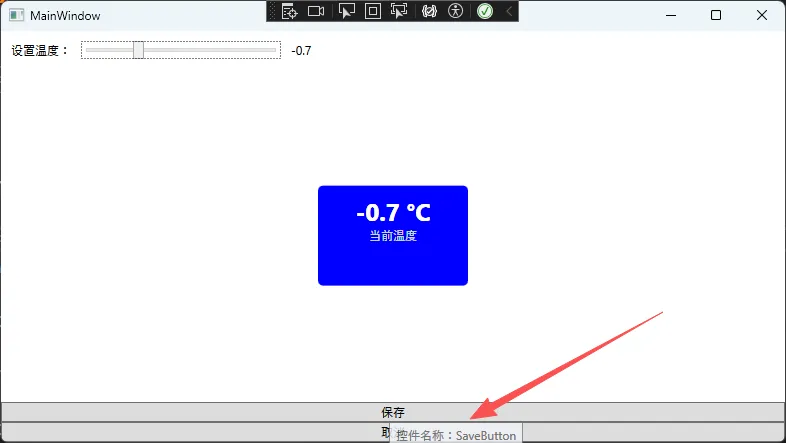Enable the Select Element pointer tool
This screenshot has height=443, width=786.
point(347,11)
